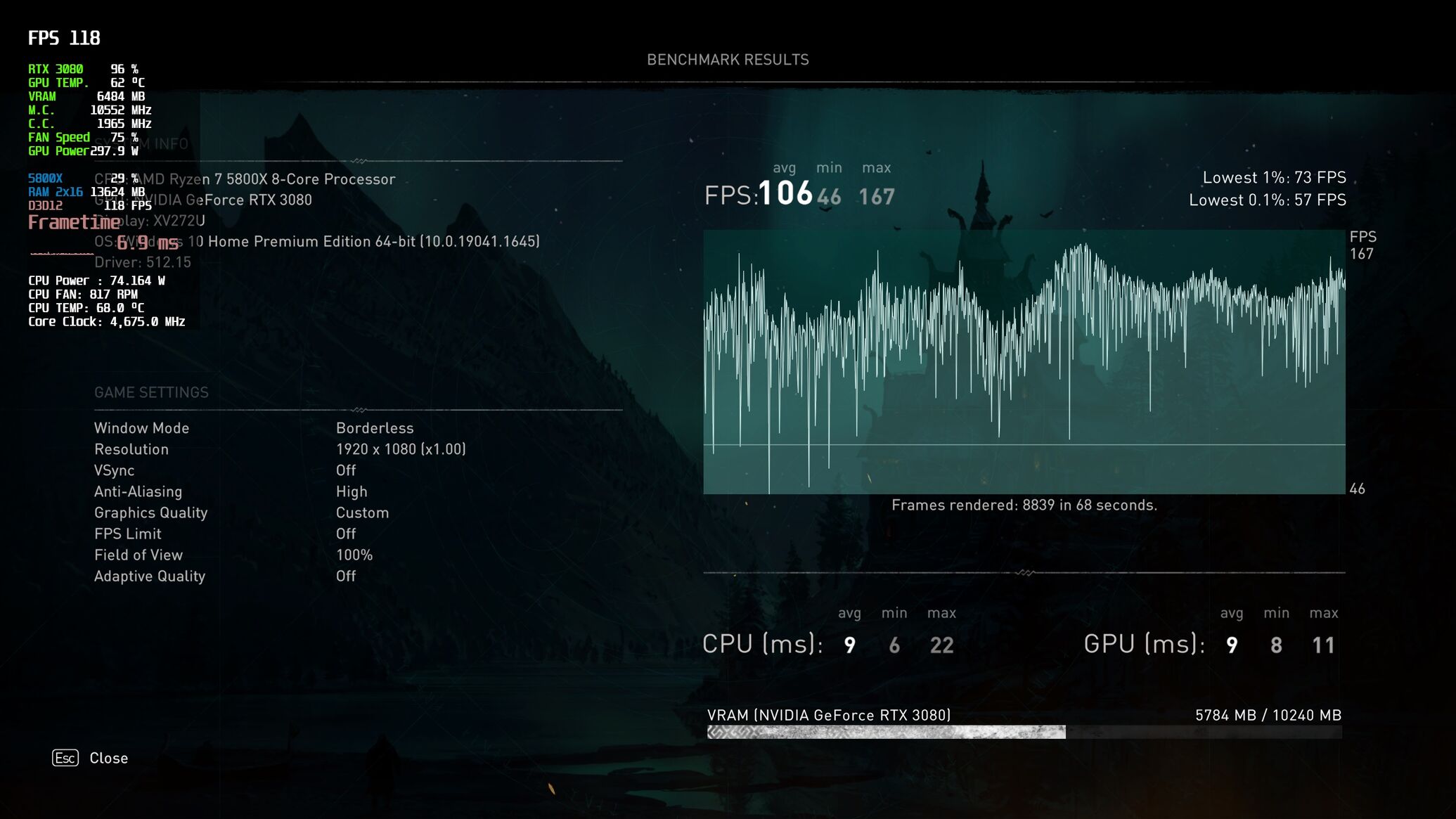Click the Close label at bottom left
The width and height of the screenshot is (1456, 819).
108,758
